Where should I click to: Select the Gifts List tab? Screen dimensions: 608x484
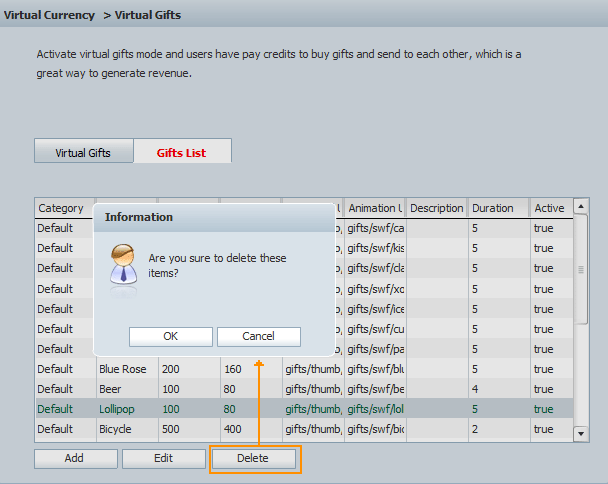coord(182,153)
